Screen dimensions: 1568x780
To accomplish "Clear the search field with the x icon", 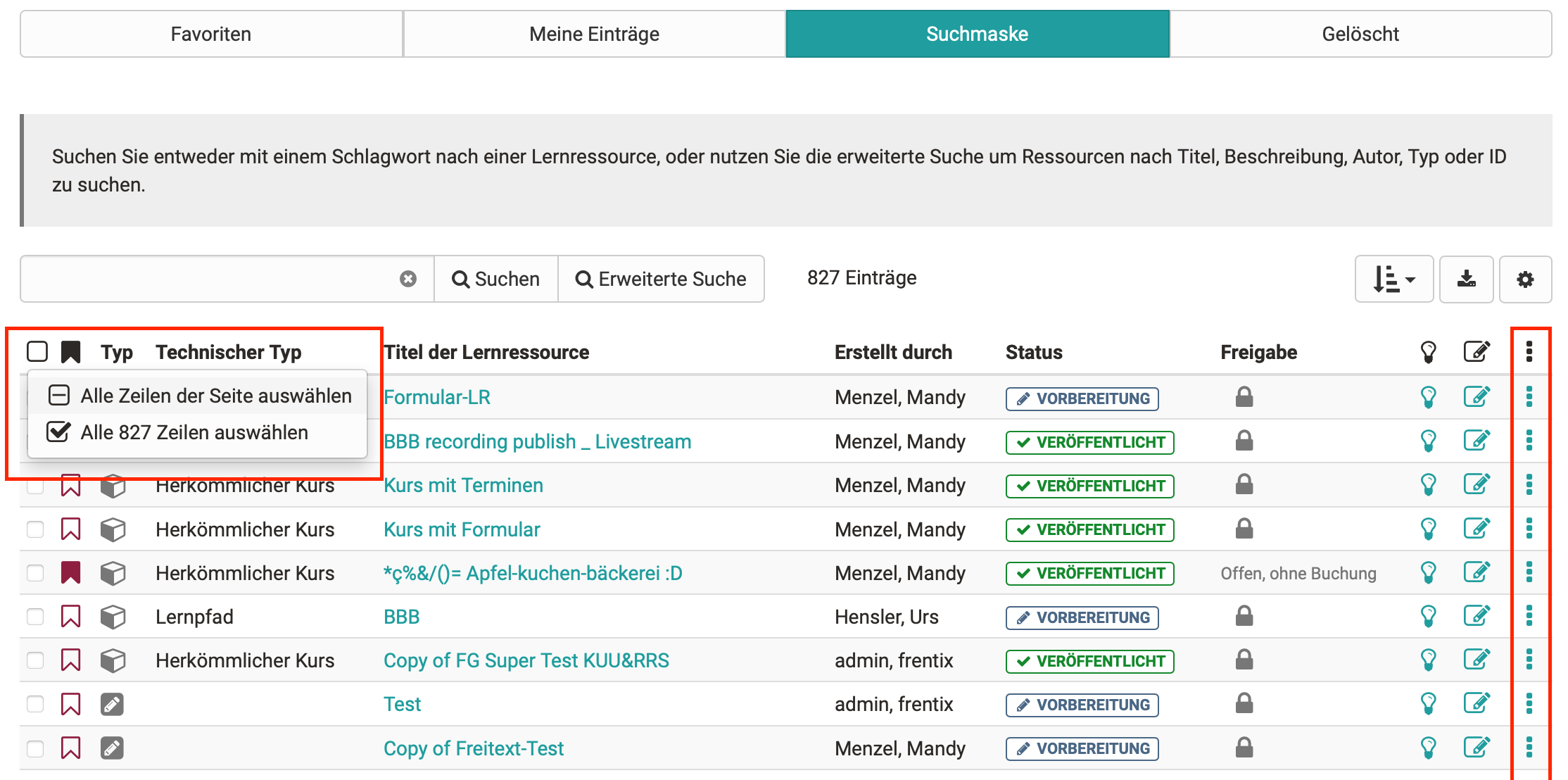I will (408, 279).
